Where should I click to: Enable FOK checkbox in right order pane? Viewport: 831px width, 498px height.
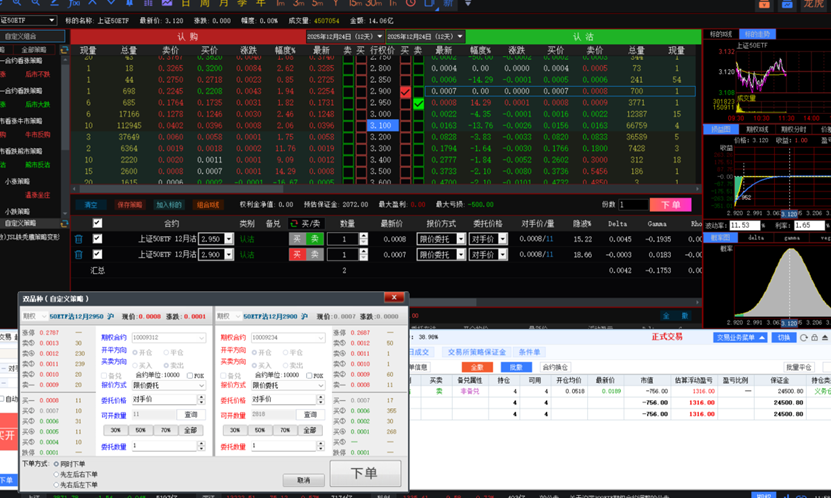click(x=309, y=375)
